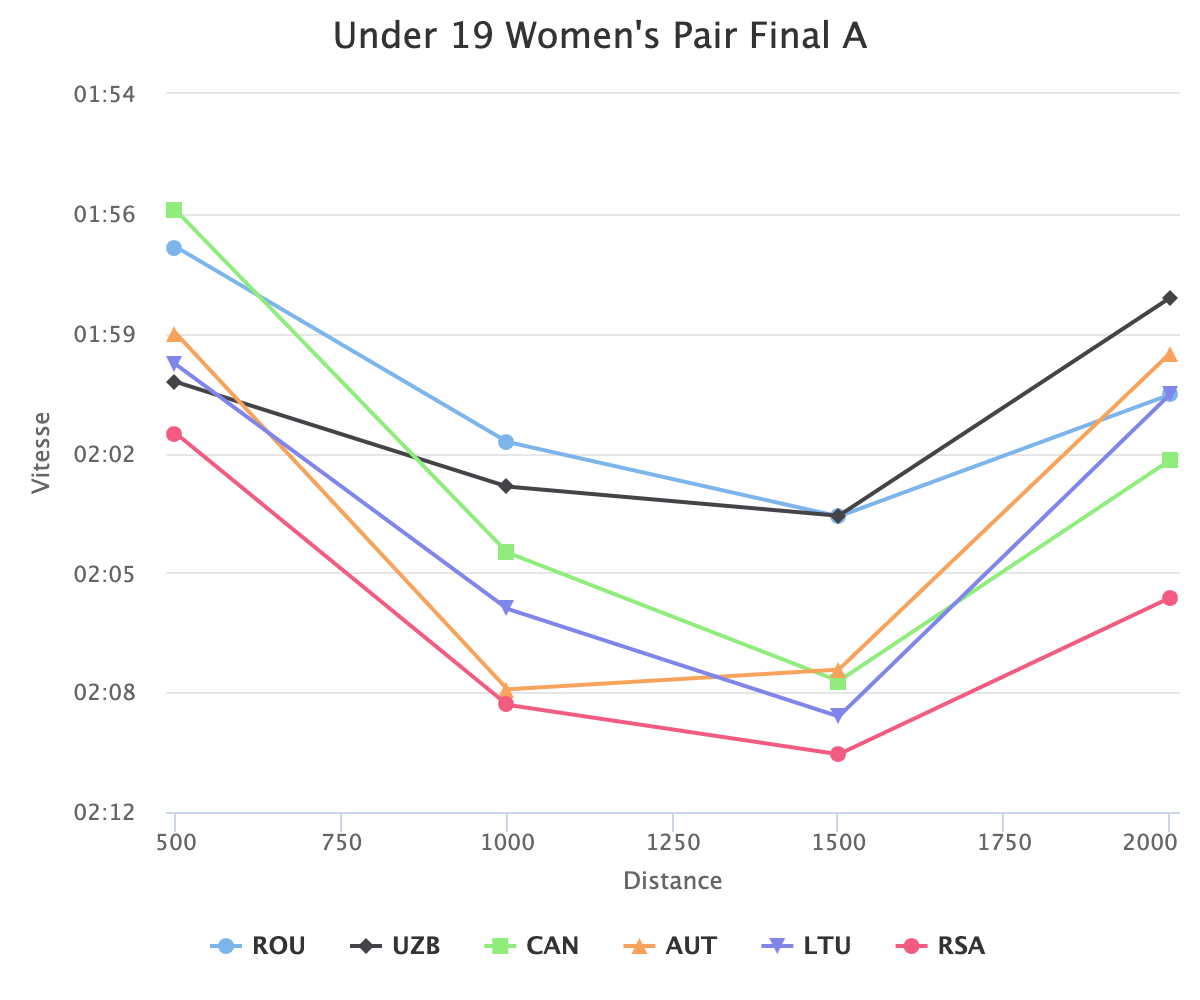The image size is (1200, 1000).
Task: Click the 1000 label on Distance axis
Action: (x=507, y=842)
